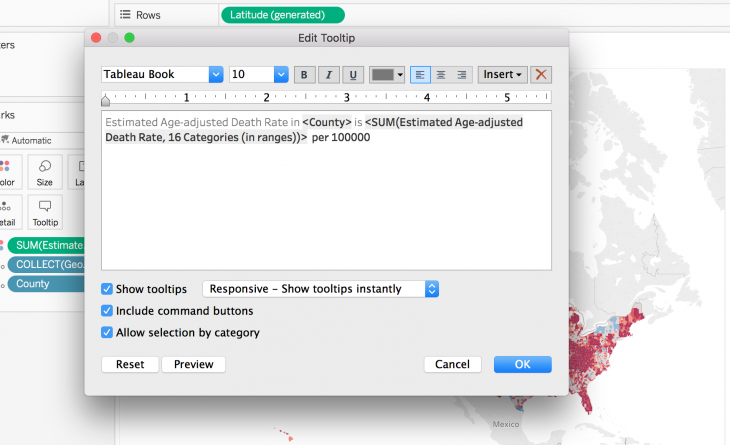
Task: Apply italic formatting in tooltip
Action: coord(328,75)
